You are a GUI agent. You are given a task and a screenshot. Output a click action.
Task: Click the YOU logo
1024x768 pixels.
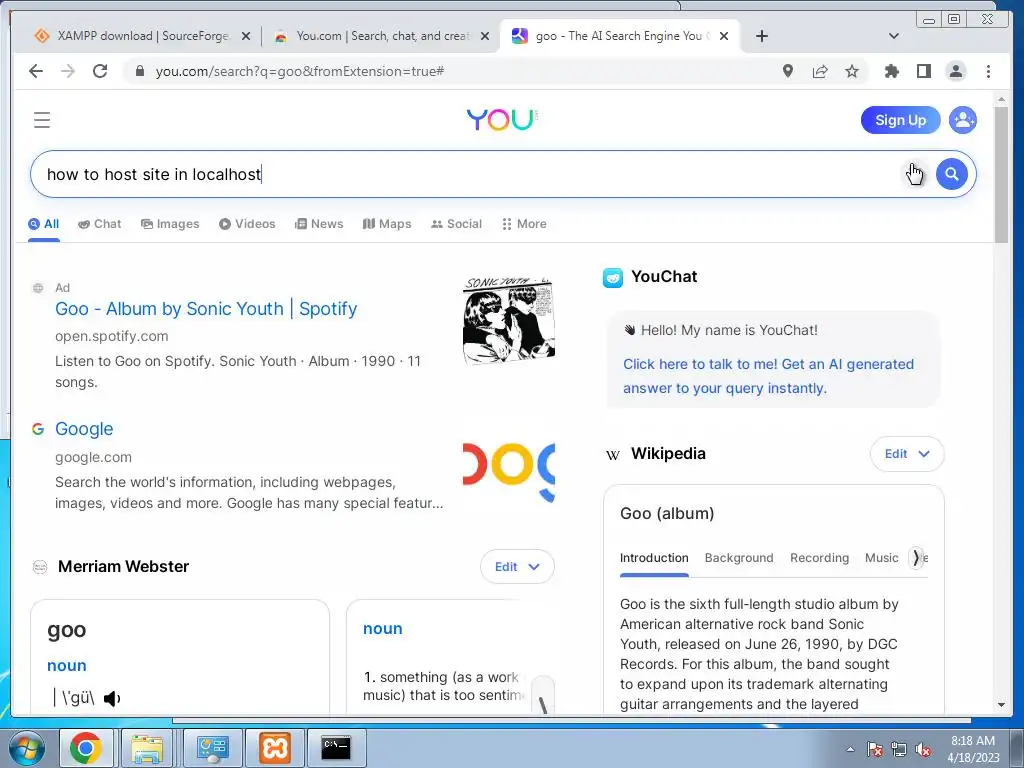pyautogui.click(x=502, y=120)
